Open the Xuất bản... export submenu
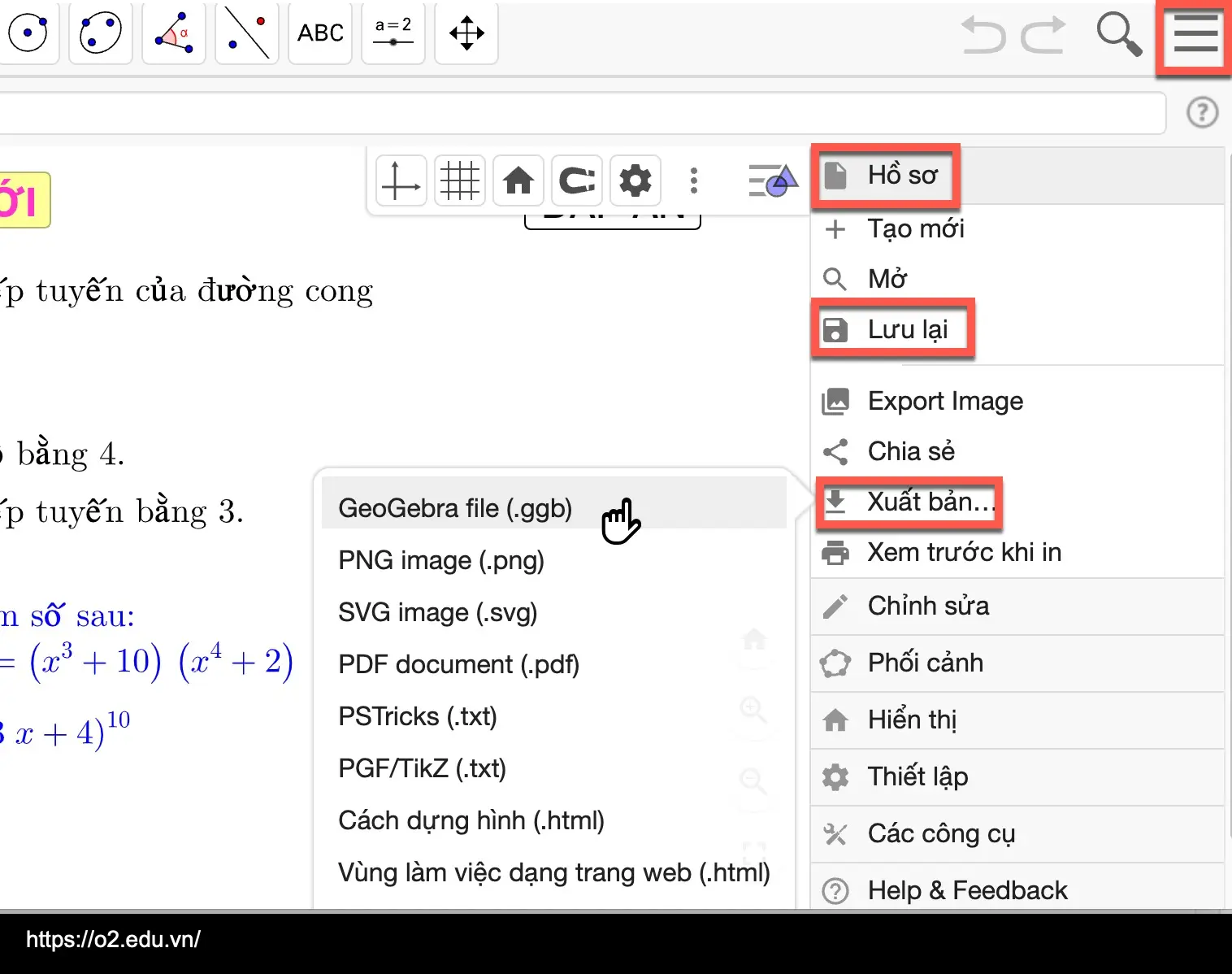The height and width of the screenshot is (974, 1232). pos(1017,502)
